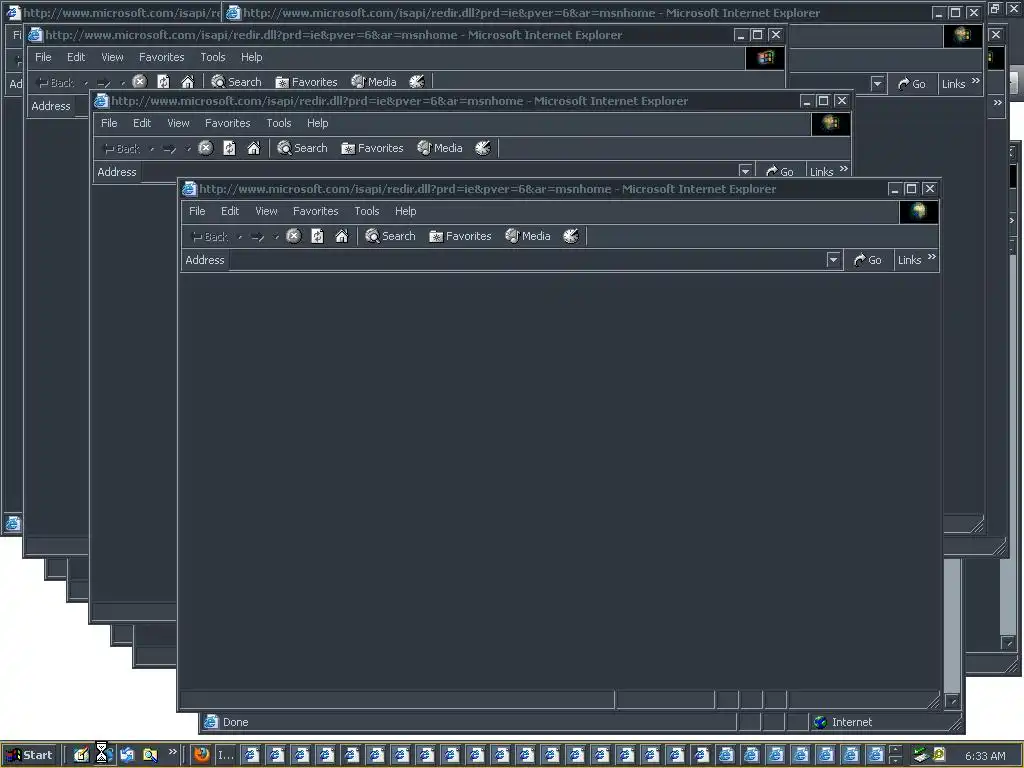This screenshot has height=768, width=1024.
Task: Open the File menu in the frontmost IE window
Action: pyautogui.click(x=197, y=211)
